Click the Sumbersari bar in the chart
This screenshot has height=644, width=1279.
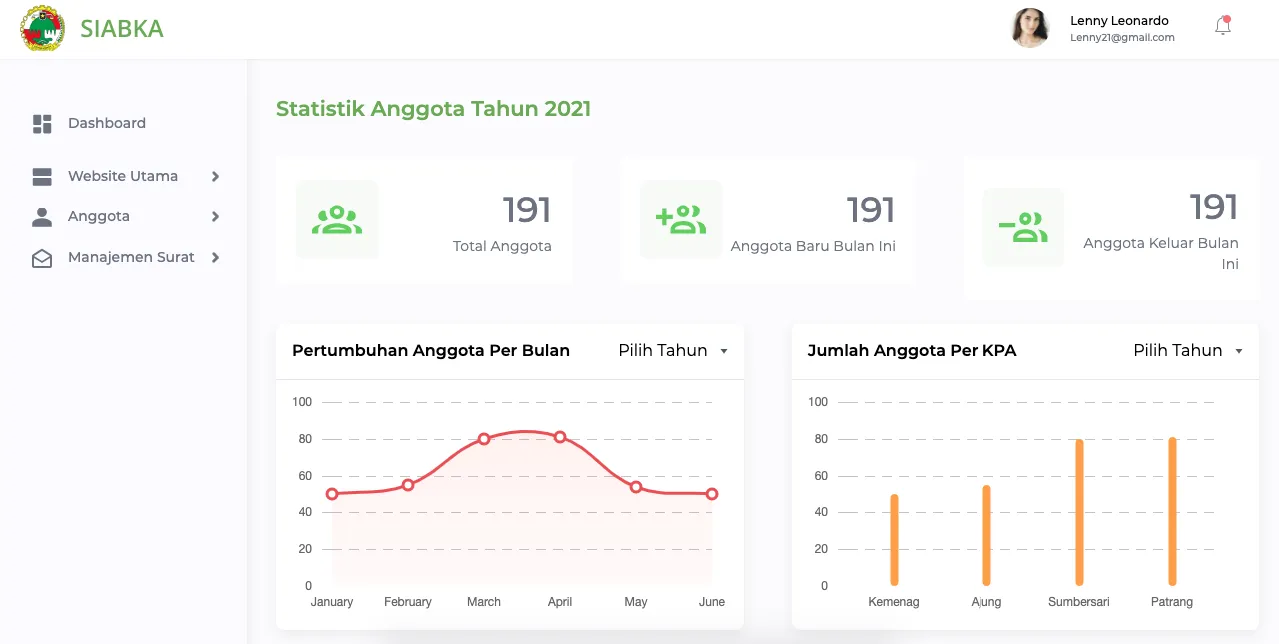tap(1079, 512)
